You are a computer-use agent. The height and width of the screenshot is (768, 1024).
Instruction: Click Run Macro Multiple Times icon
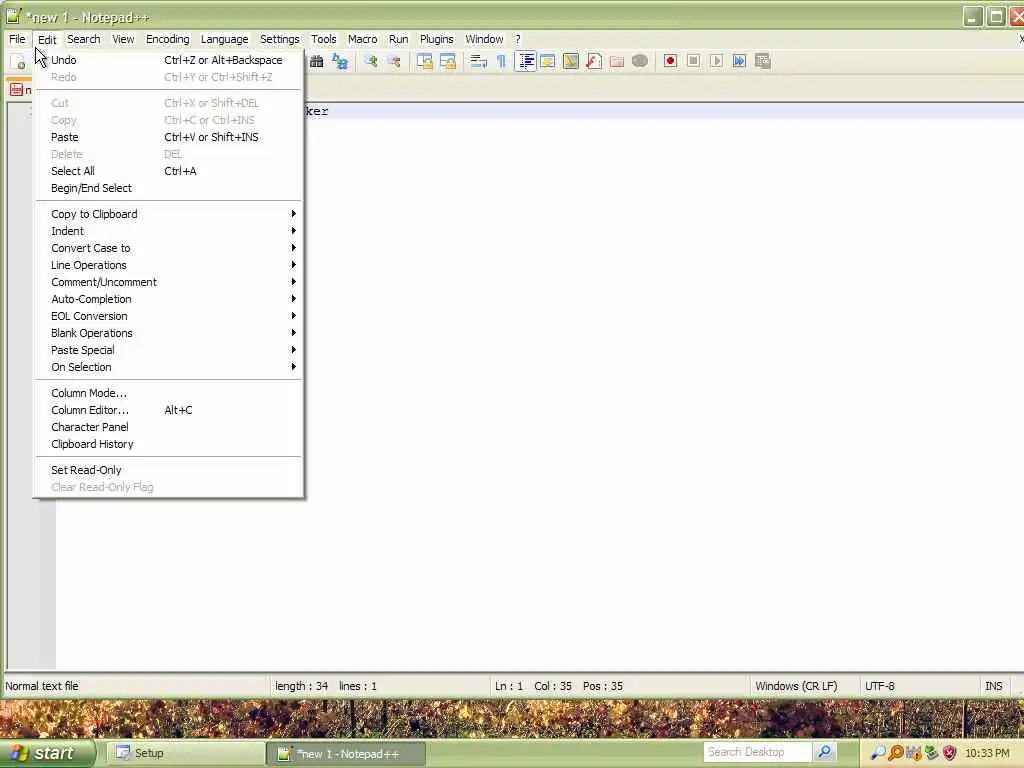tap(739, 61)
